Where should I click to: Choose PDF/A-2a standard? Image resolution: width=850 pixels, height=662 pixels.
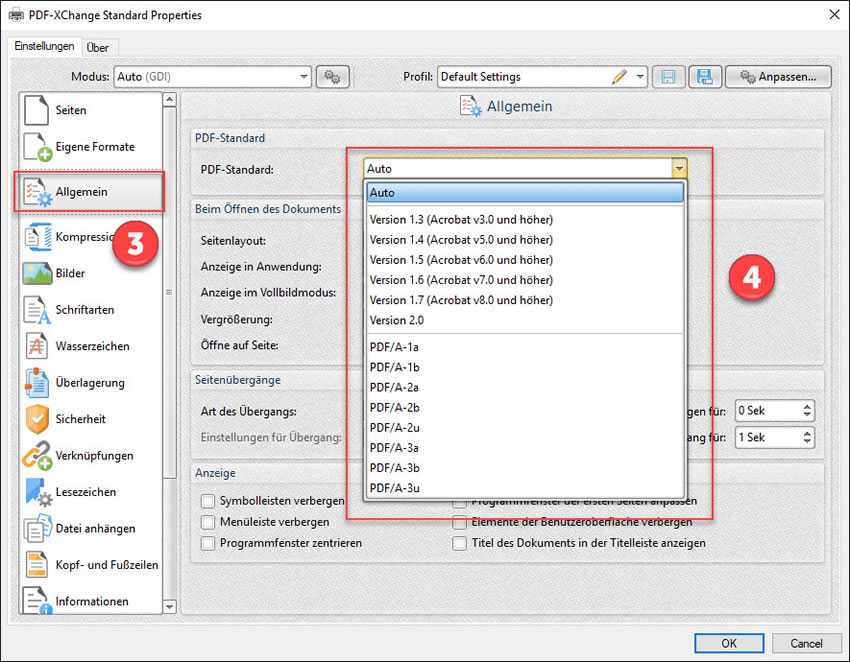click(525, 387)
